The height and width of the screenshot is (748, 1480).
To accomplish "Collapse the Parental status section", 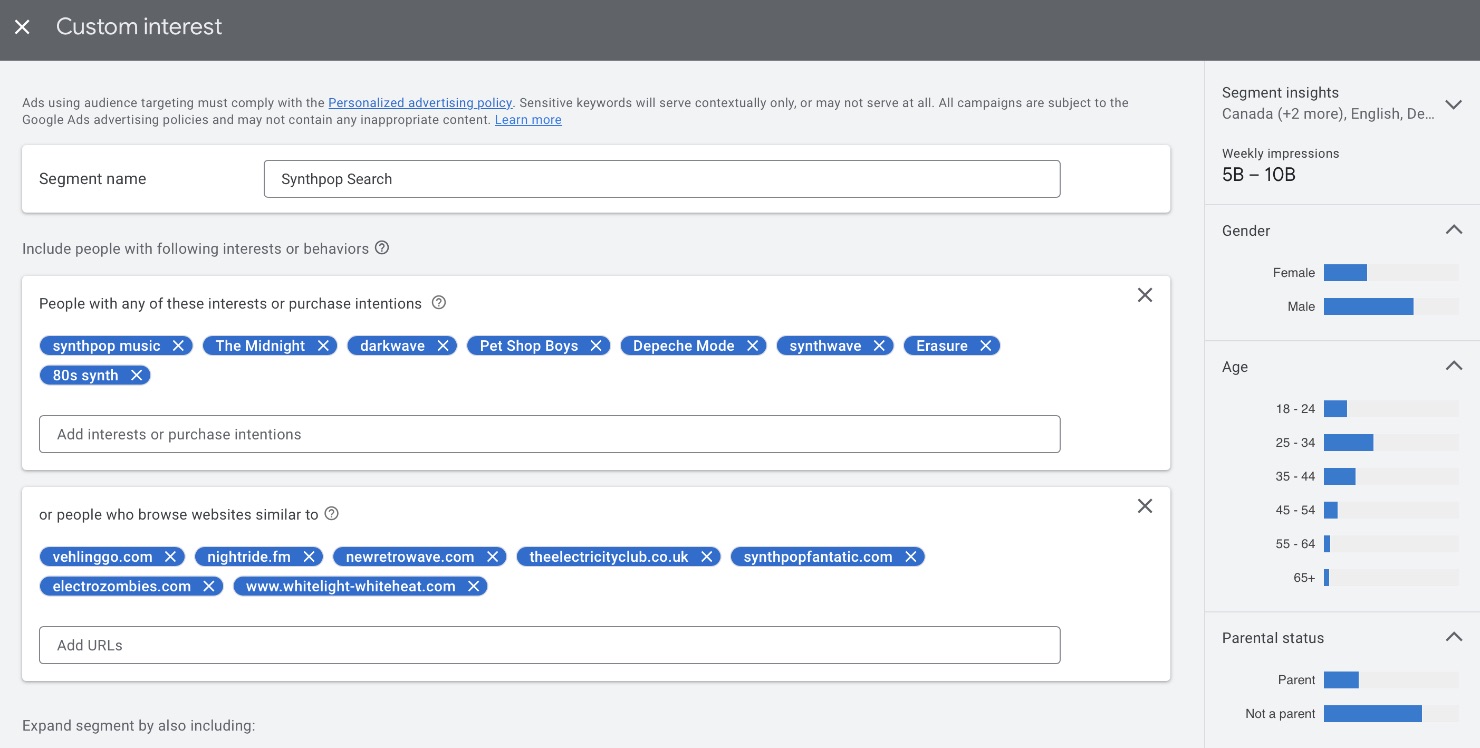I will 1453,637.
